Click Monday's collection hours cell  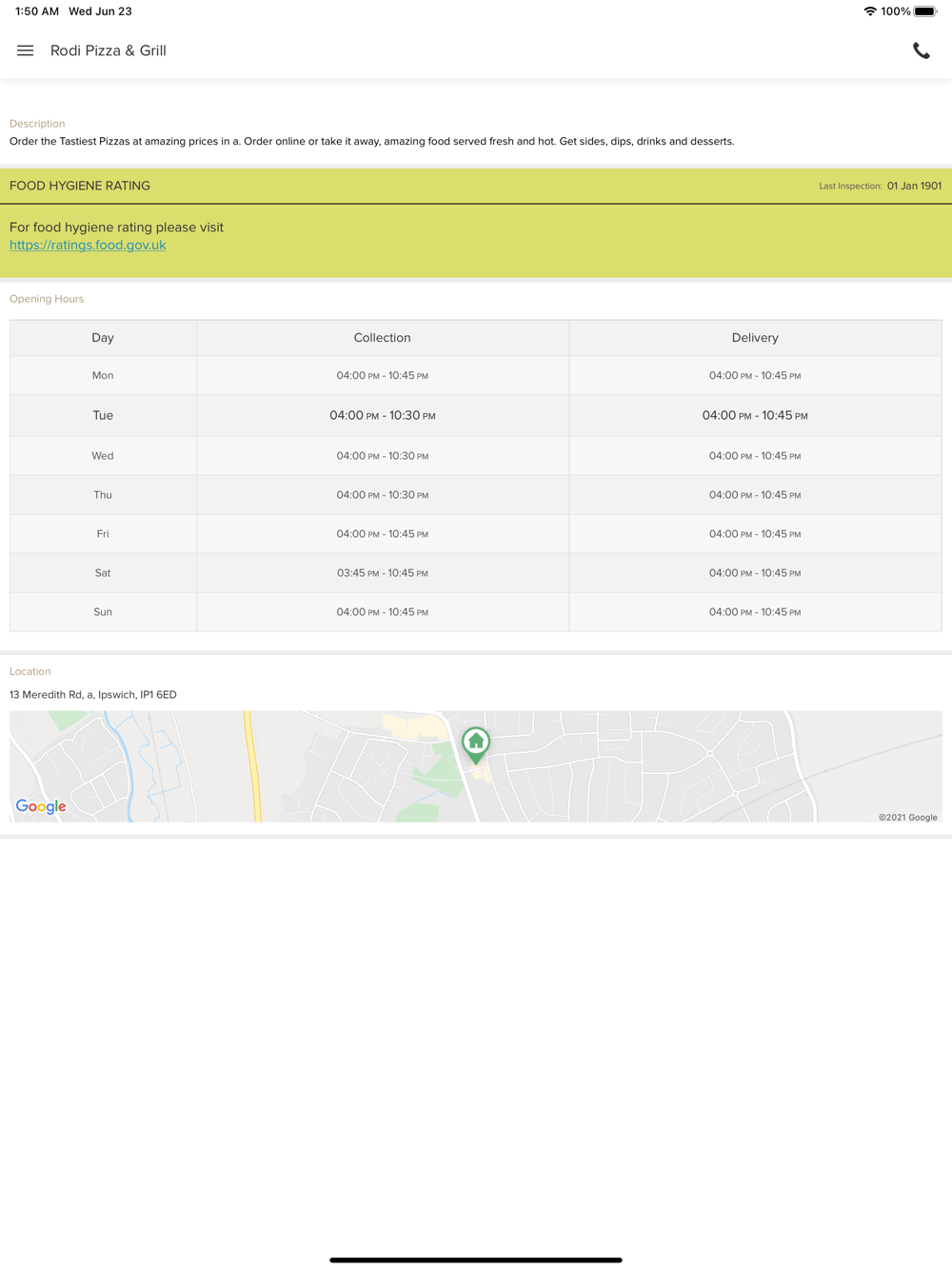point(383,375)
